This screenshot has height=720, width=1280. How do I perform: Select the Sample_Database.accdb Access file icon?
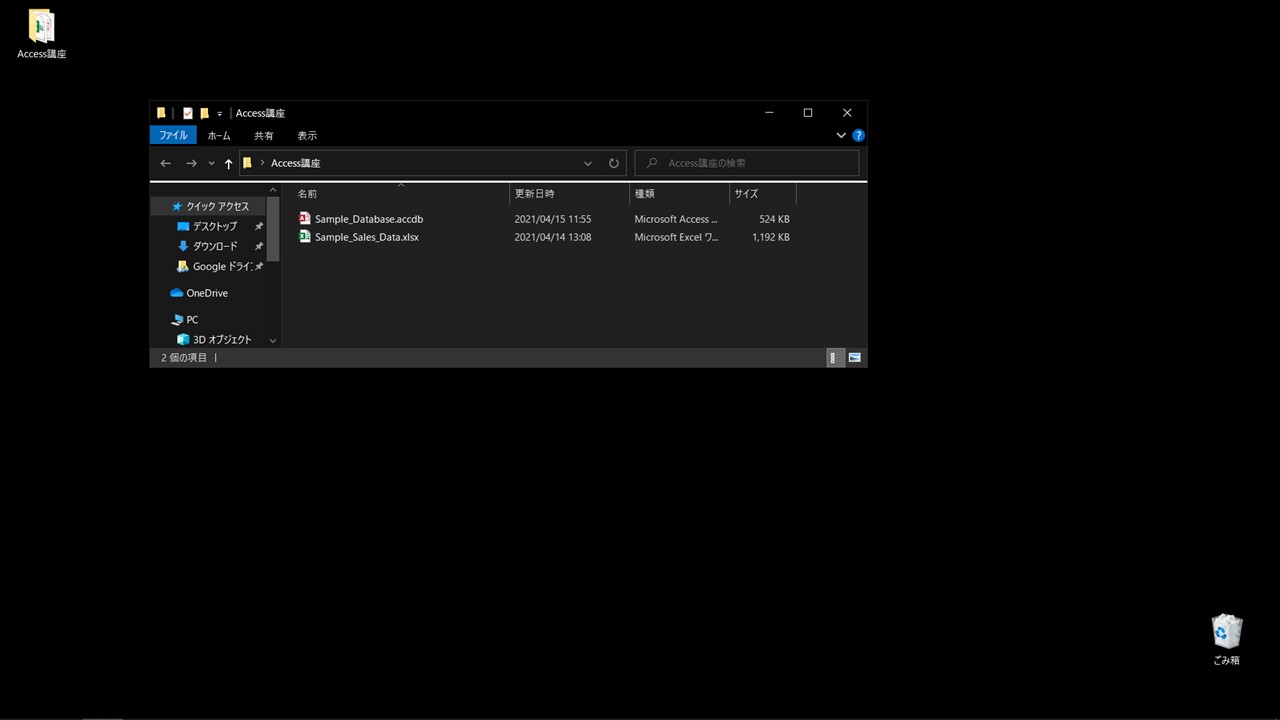coord(305,219)
